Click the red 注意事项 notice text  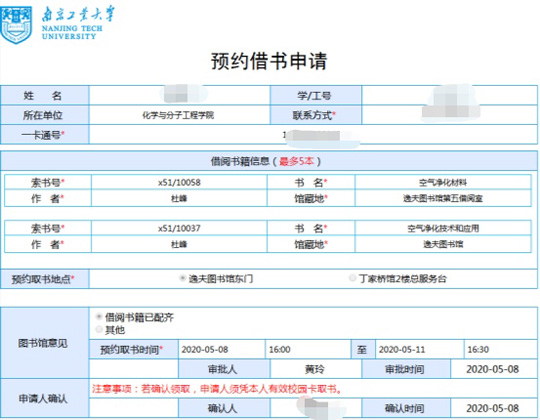tap(217, 389)
